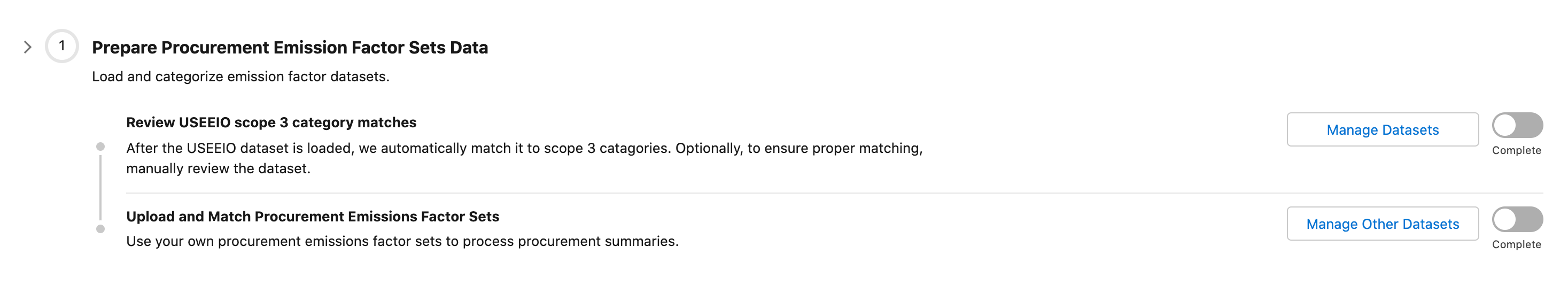Expand the step 1 chevron arrow
This screenshot has height=292, width=1568.
point(27,47)
